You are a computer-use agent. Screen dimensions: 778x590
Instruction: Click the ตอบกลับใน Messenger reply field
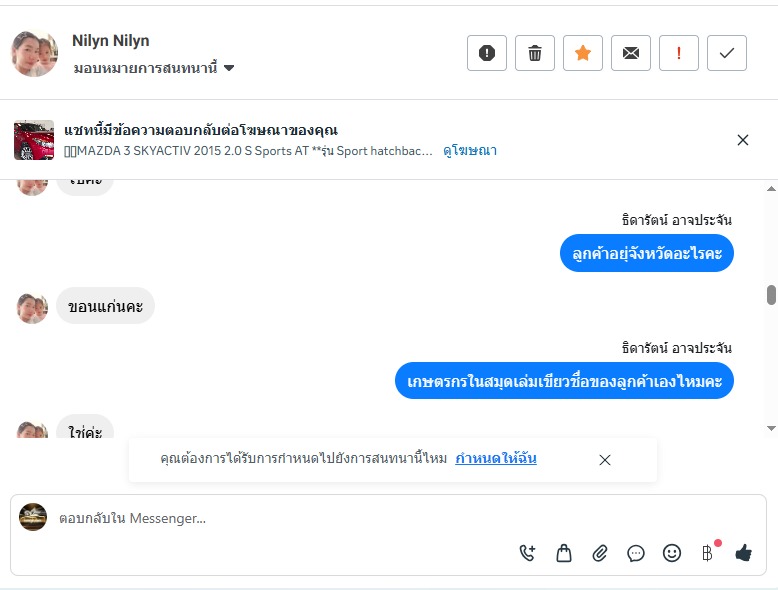pyautogui.click(x=300, y=518)
